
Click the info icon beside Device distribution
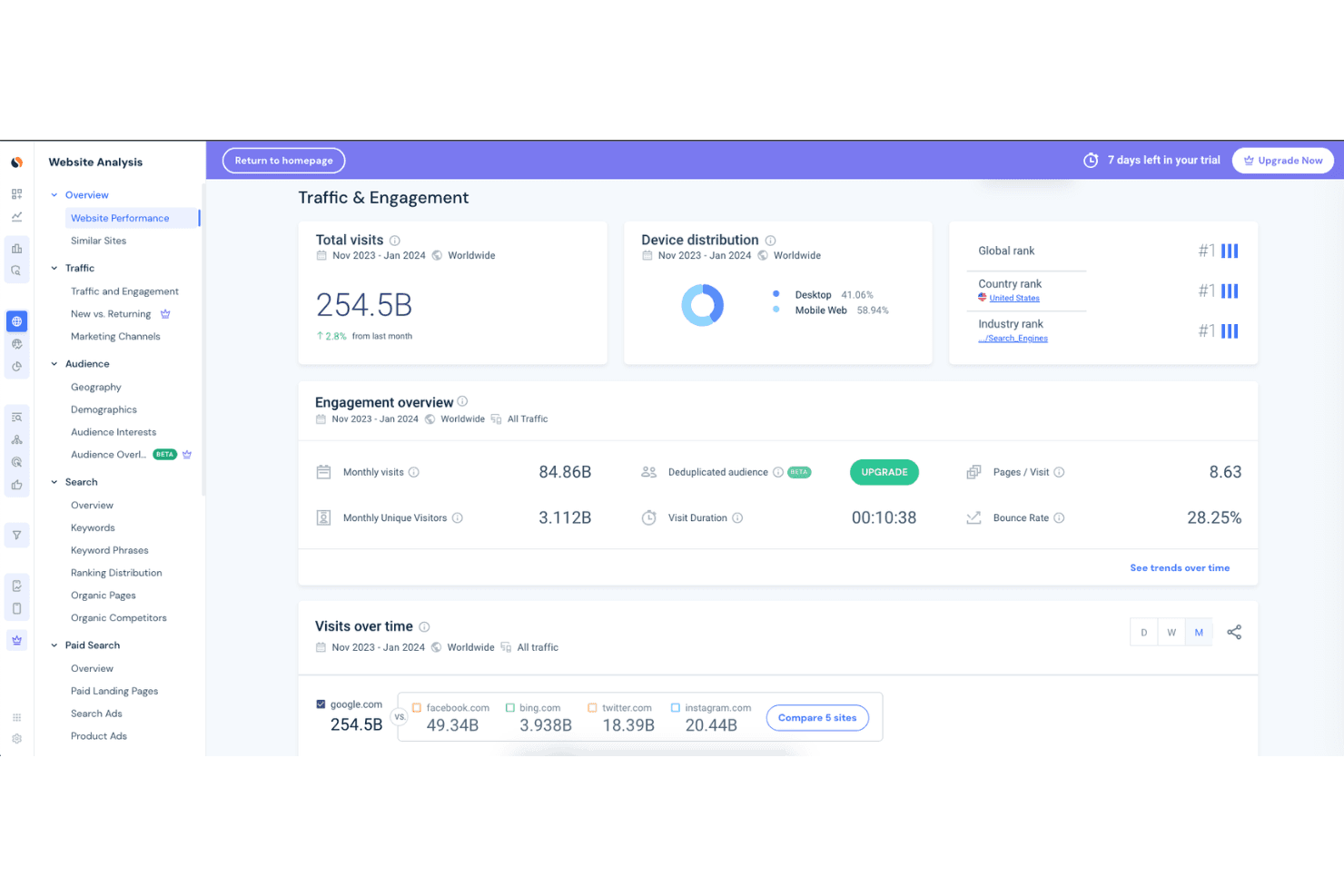click(x=770, y=241)
